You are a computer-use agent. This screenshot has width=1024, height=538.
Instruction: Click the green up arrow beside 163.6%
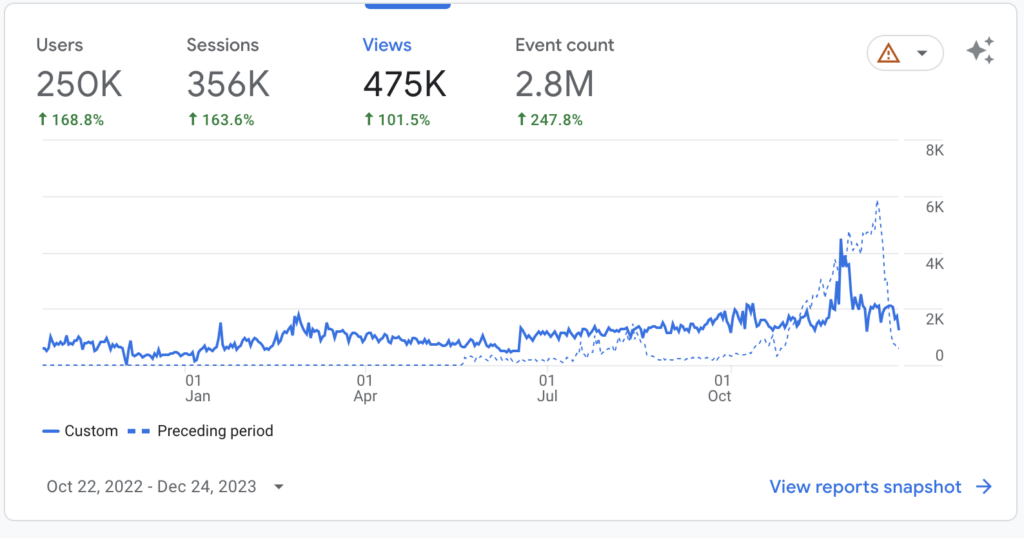coord(193,120)
